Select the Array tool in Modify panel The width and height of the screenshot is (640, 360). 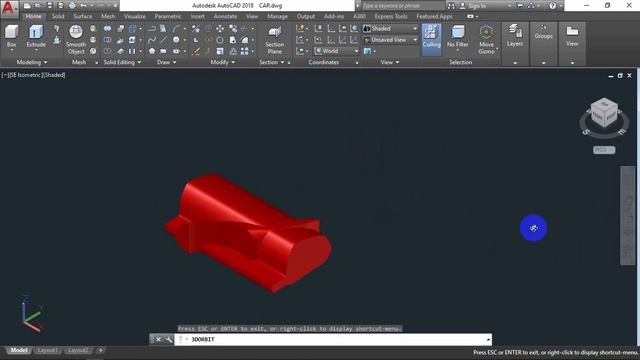[x=244, y=51]
